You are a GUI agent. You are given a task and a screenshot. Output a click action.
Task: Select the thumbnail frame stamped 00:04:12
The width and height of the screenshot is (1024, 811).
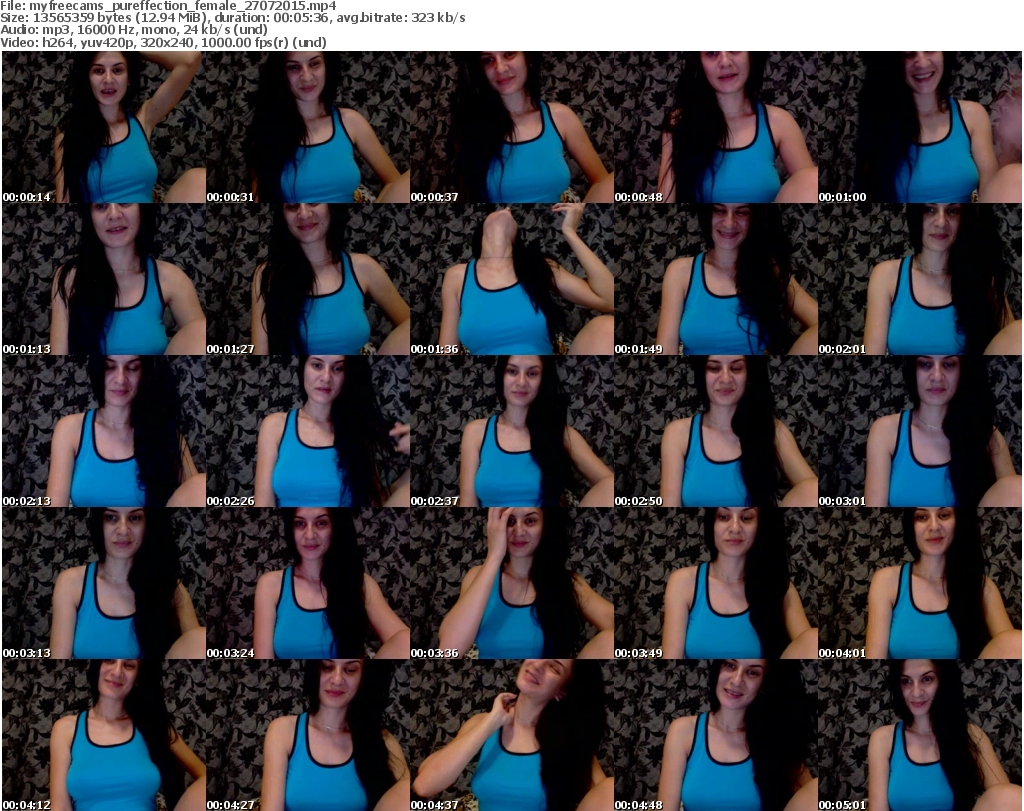pyautogui.click(x=104, y=735)
